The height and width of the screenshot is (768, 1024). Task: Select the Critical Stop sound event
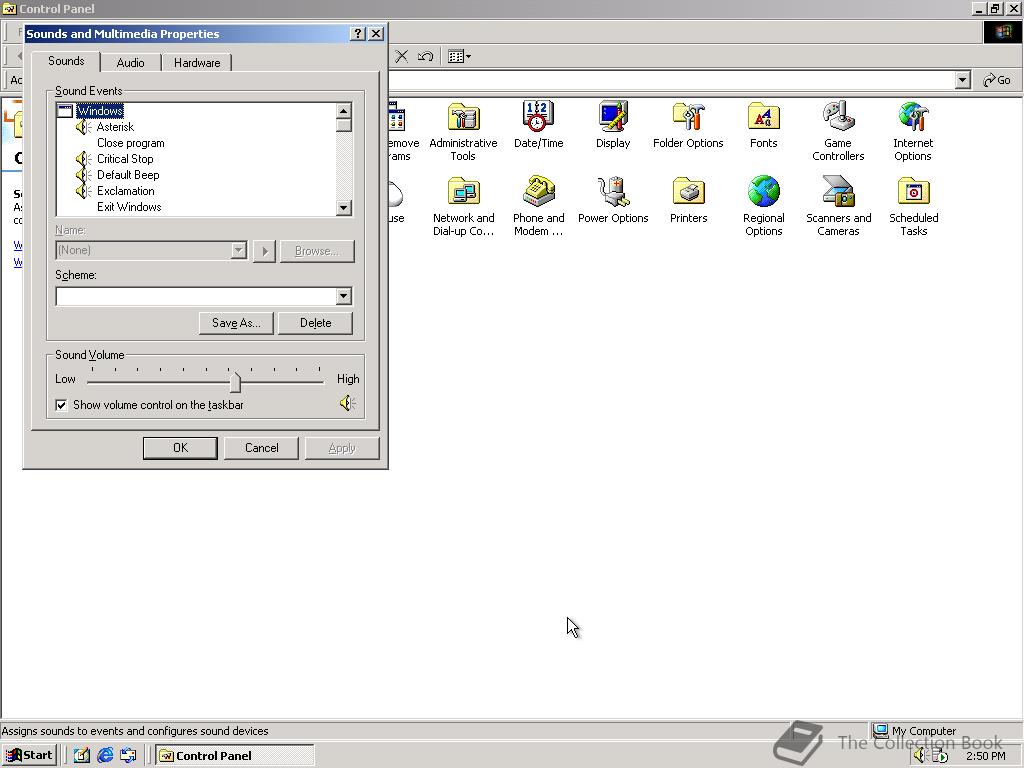coord(125,159)
